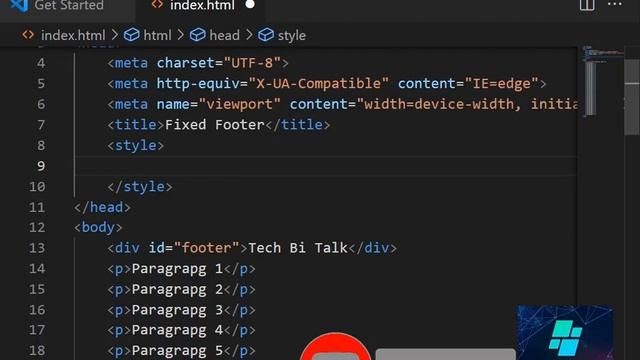This screenshot has height=360, width=640.
Task: Click the "X-UA-Compatible" string
Action: [318, 83]
